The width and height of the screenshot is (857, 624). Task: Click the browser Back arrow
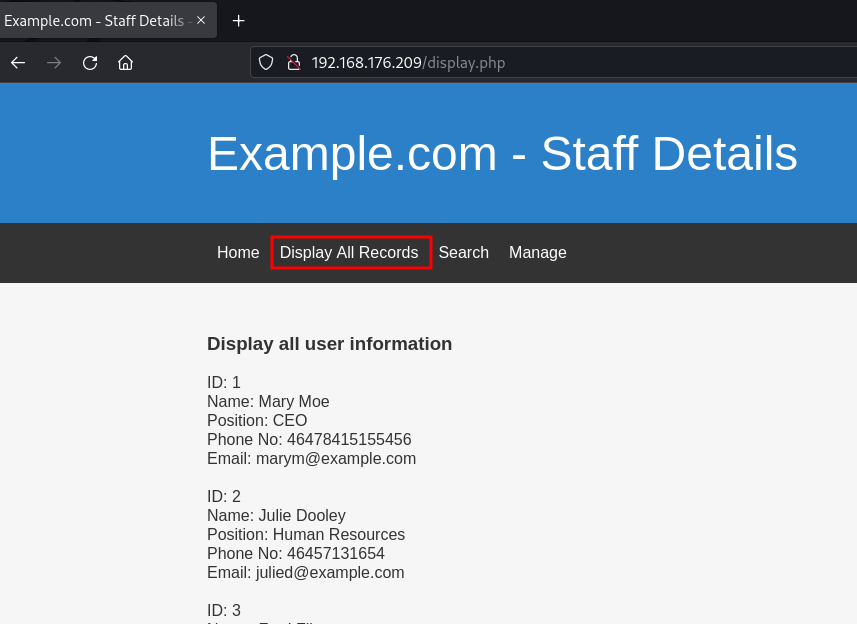tap(18, 63)
